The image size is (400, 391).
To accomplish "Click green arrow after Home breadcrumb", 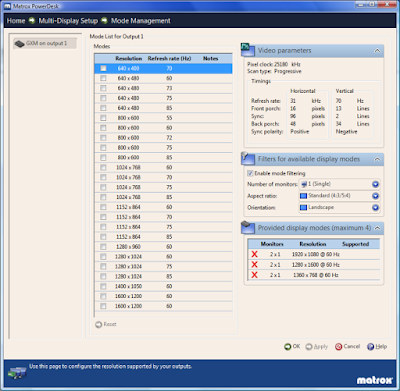I will click(x=32, y=20).
